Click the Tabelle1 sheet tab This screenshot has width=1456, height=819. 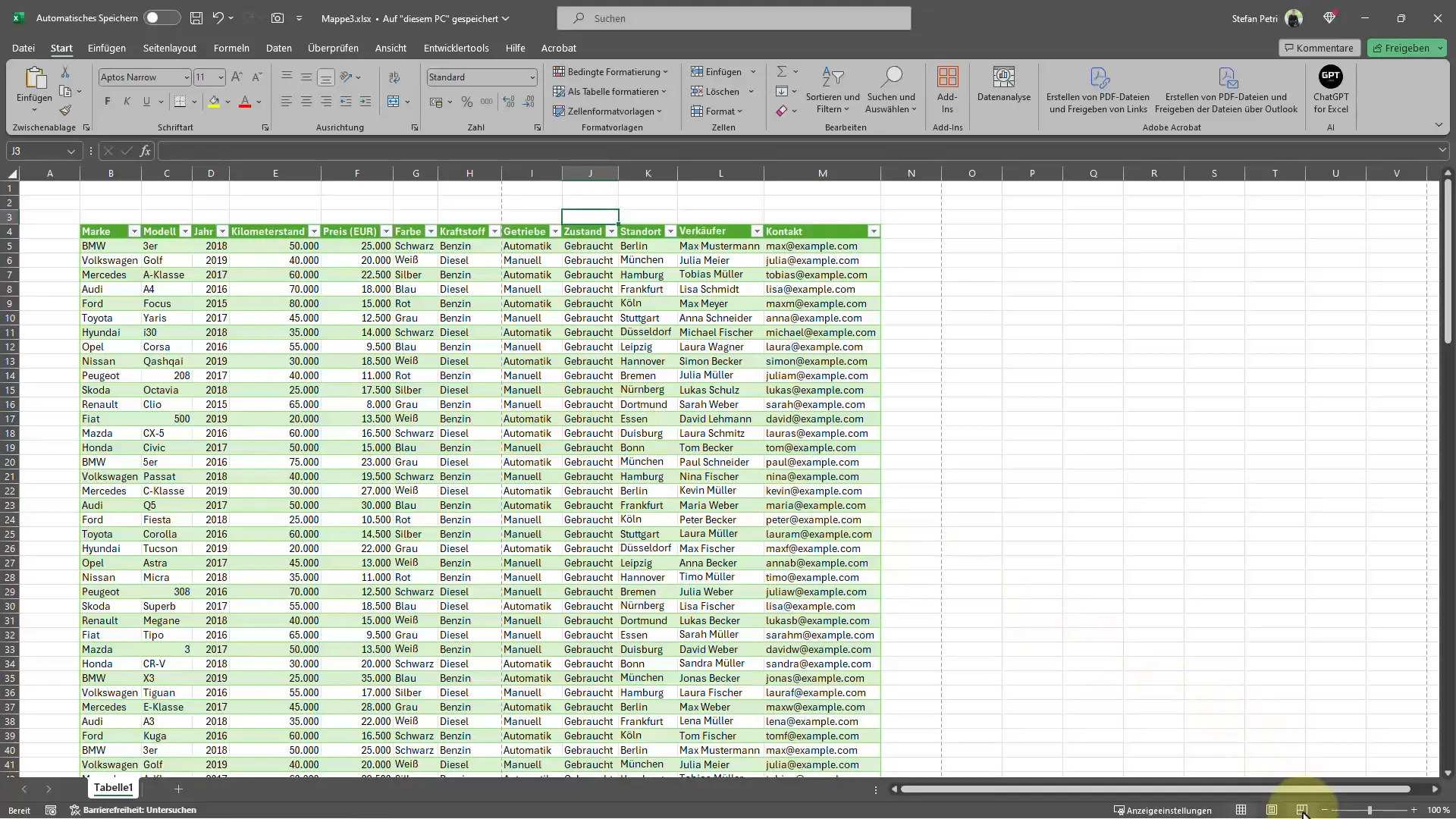point(113,788)
